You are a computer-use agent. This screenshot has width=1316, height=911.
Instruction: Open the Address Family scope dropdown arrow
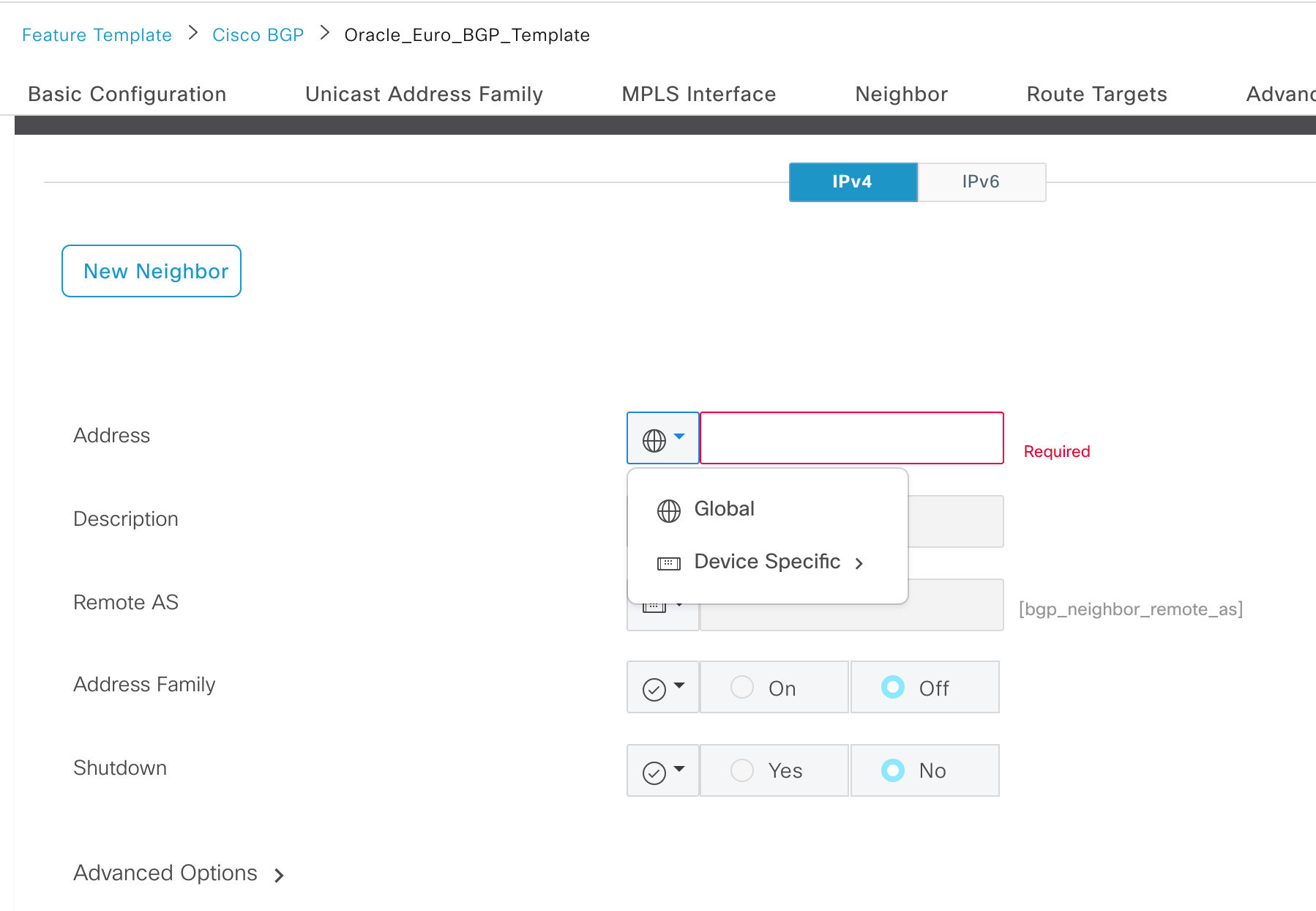[679, 685]
